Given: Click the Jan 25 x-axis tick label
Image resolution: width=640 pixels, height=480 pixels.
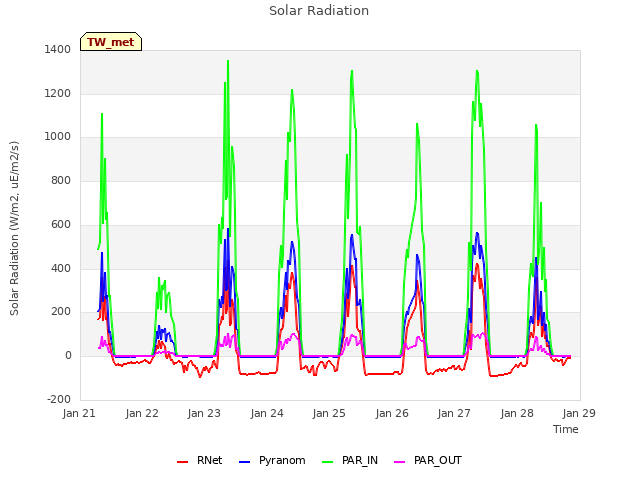Looking at the screenshot, I should click(329, 413).
